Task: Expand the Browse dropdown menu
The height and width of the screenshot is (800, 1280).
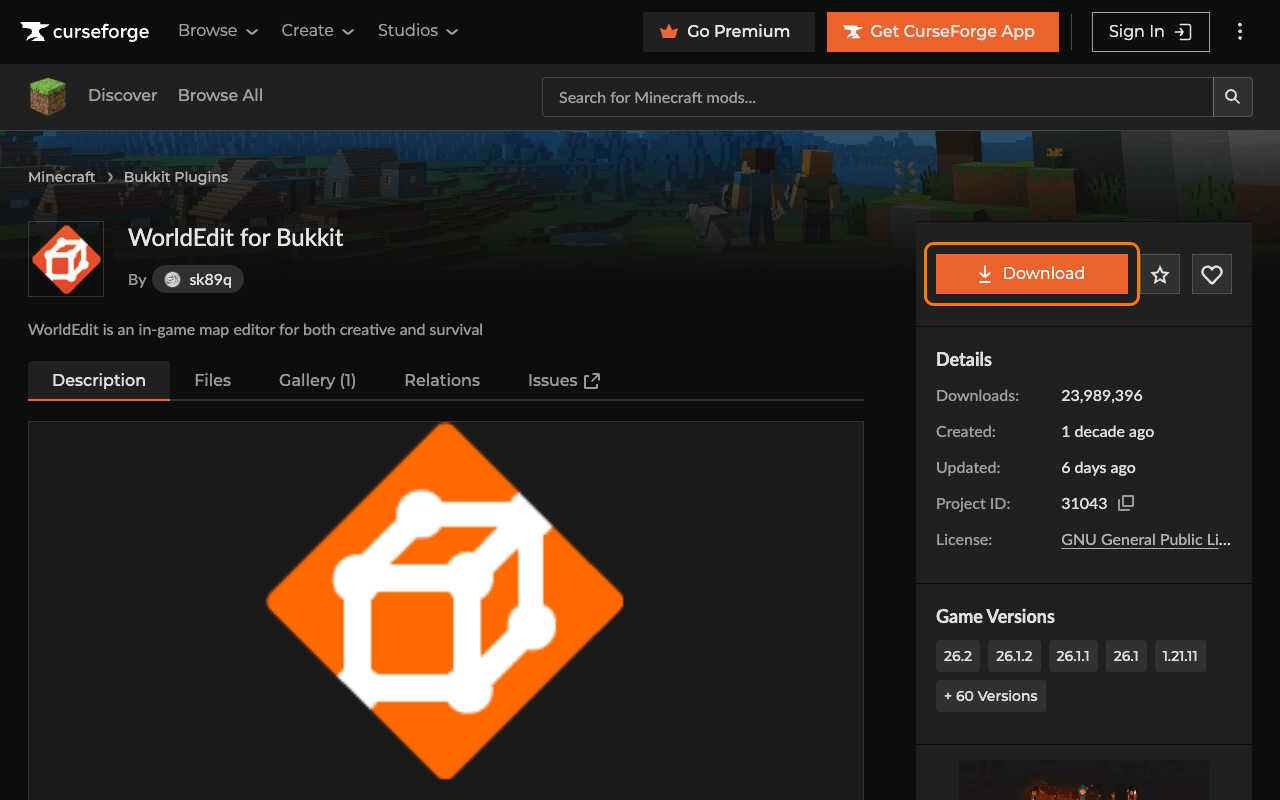Action: pos(218,31)
